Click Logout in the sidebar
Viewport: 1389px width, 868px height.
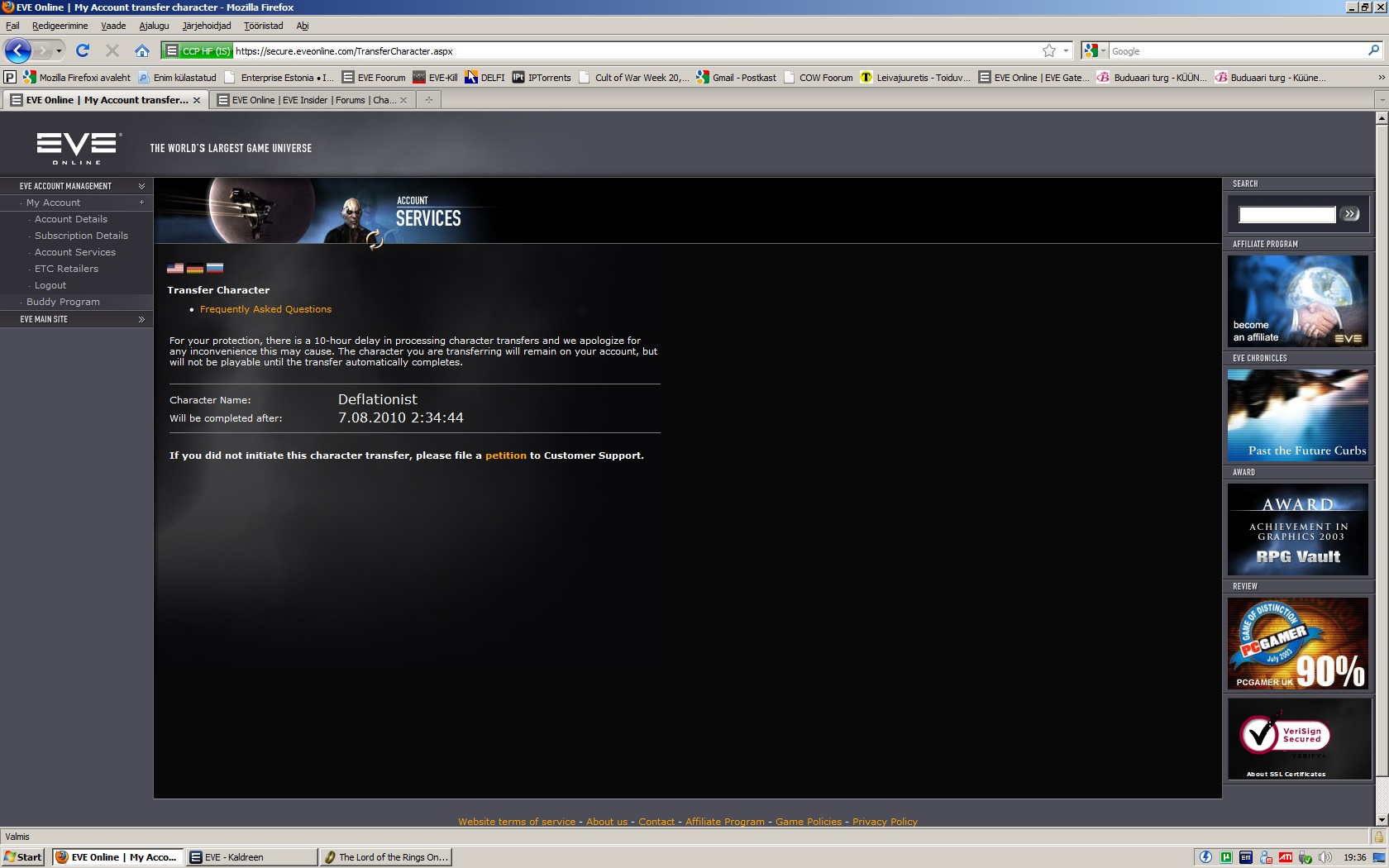coord(50,285)
